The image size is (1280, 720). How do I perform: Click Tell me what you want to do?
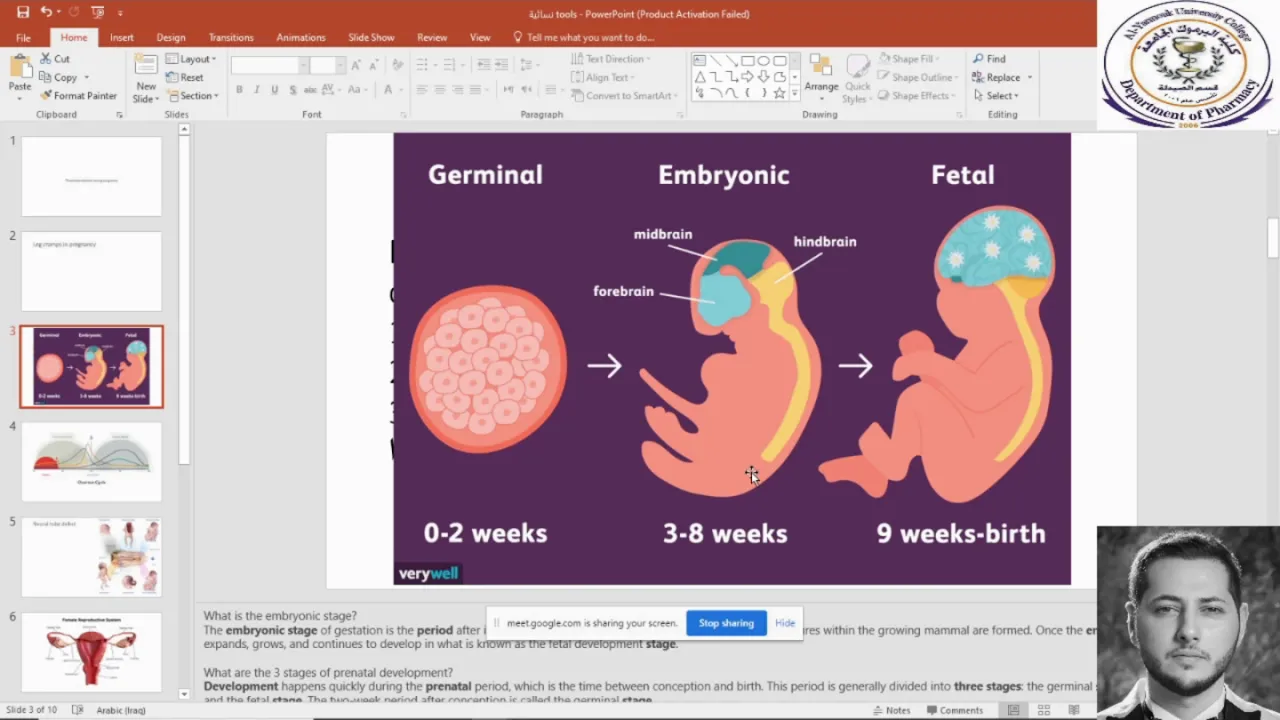pos(583,37)
